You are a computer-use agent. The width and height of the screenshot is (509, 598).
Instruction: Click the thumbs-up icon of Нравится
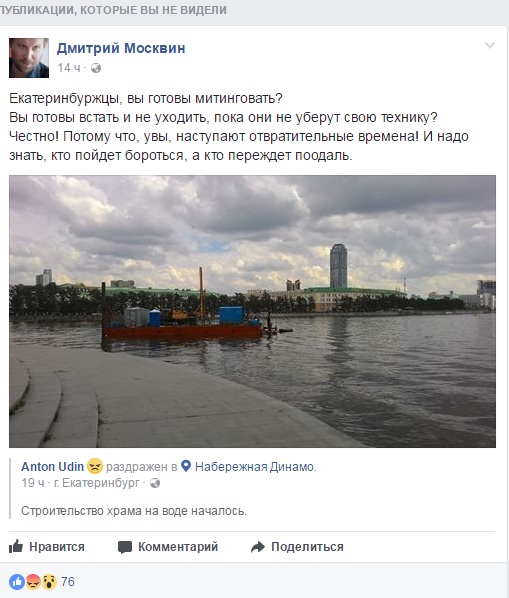[x=16, y=546]
